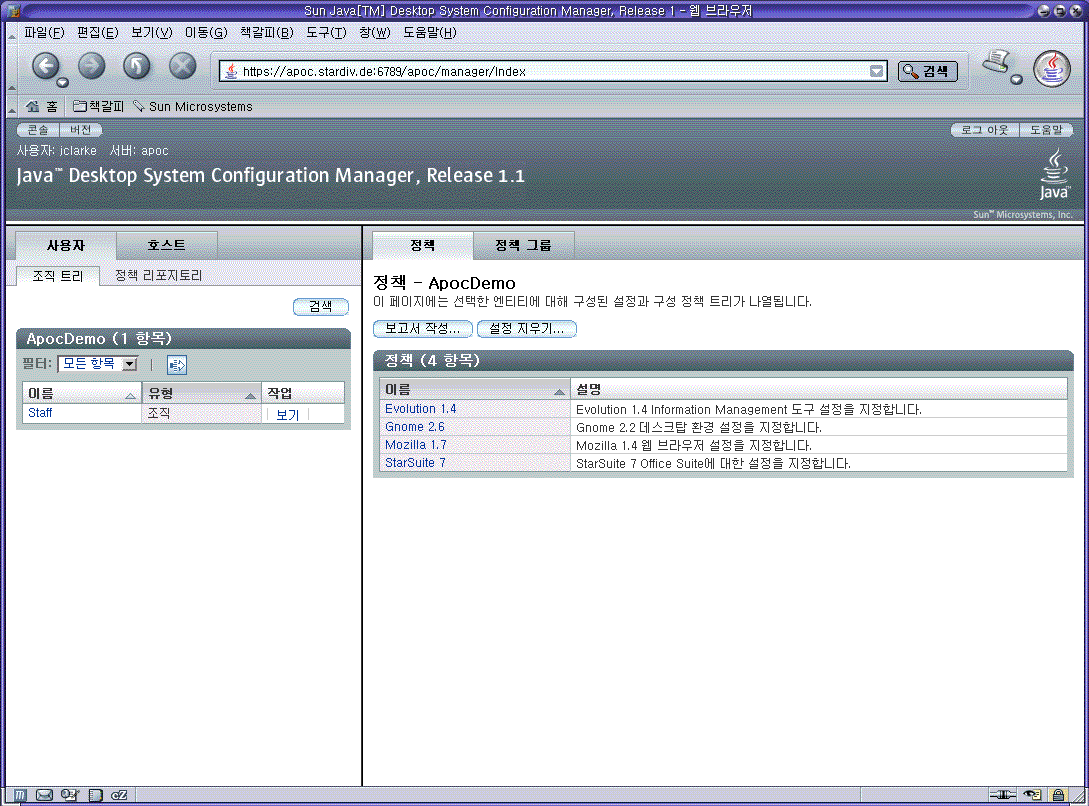Open the Print button options dropdown

(1016, 79)
